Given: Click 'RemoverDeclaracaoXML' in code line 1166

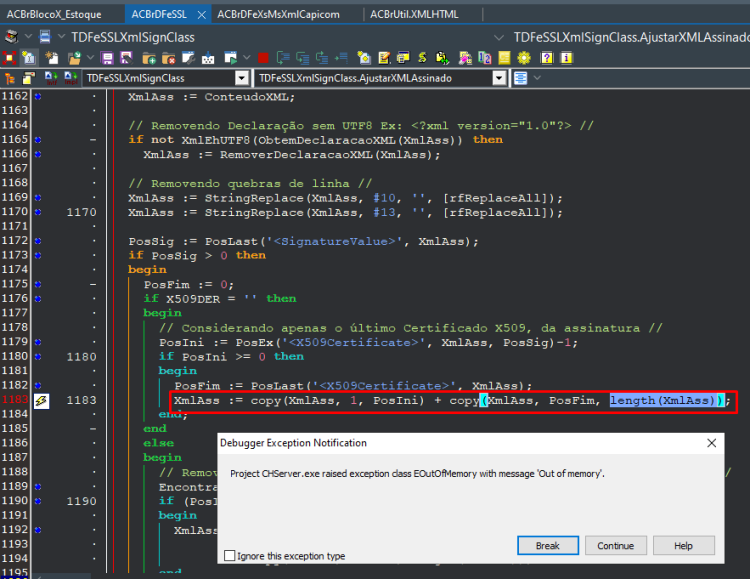Looking at the screenshot, I should [x=296, y=155].
